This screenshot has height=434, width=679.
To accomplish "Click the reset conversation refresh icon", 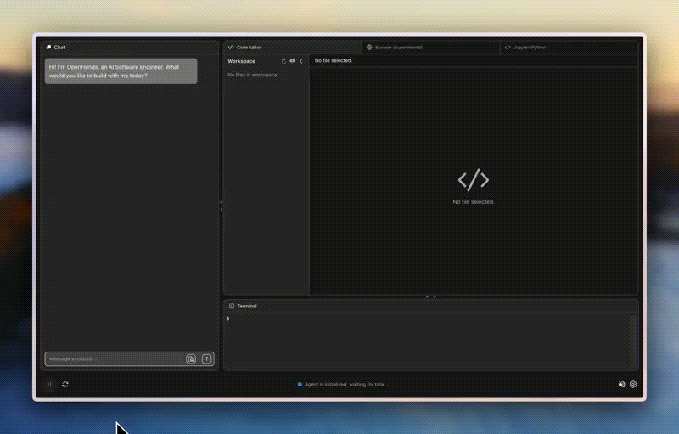I will click(65, 384).
